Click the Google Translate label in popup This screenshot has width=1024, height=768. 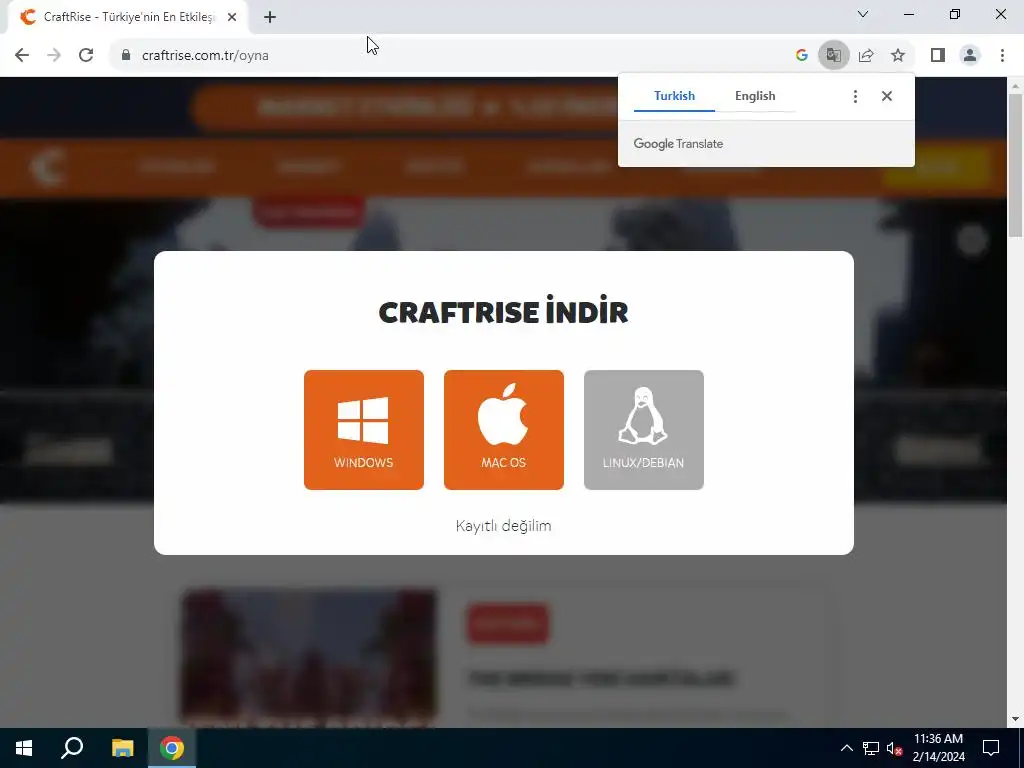pyautogui.click(x=678, y=144)
